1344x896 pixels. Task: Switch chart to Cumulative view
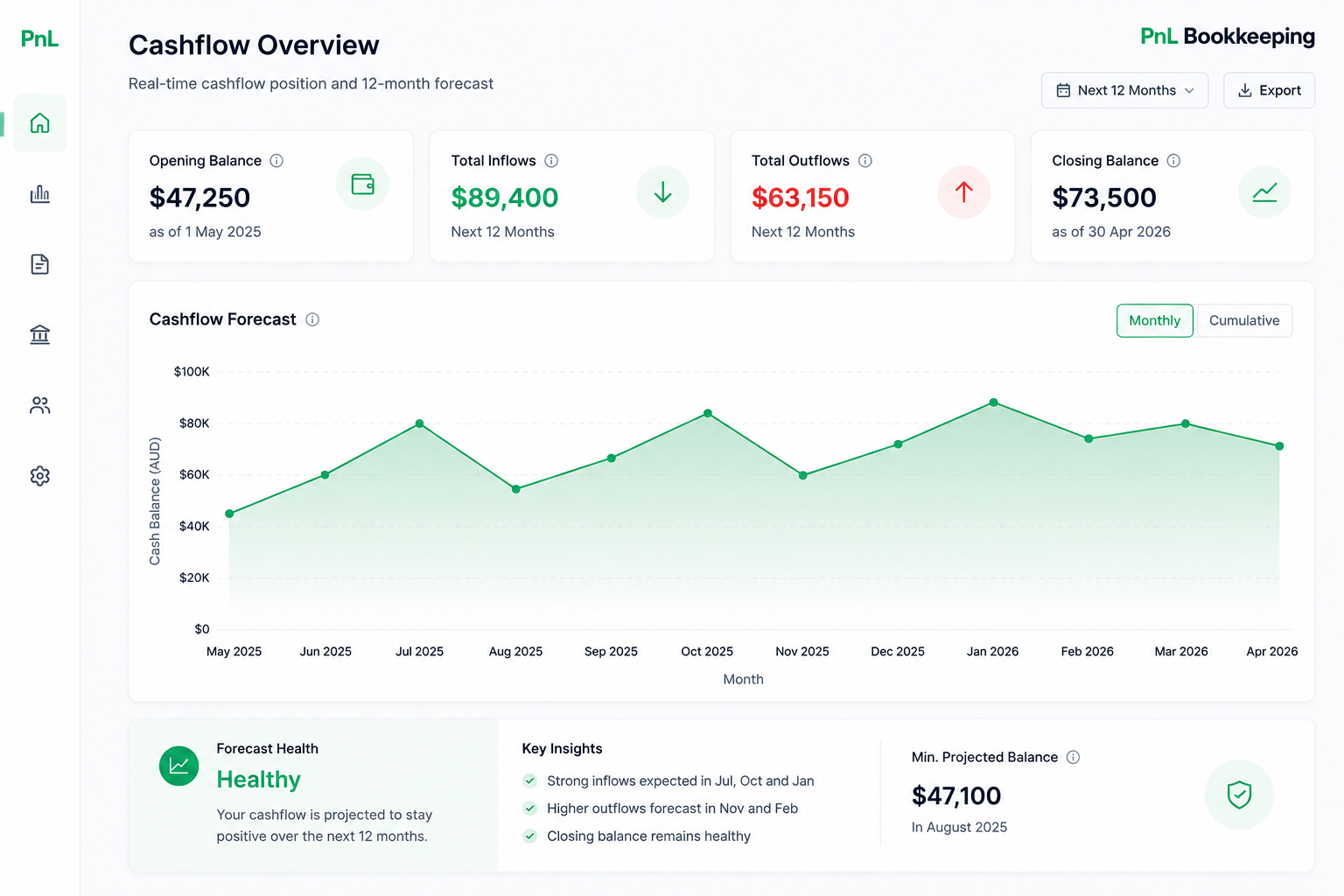click(1244, 320)
